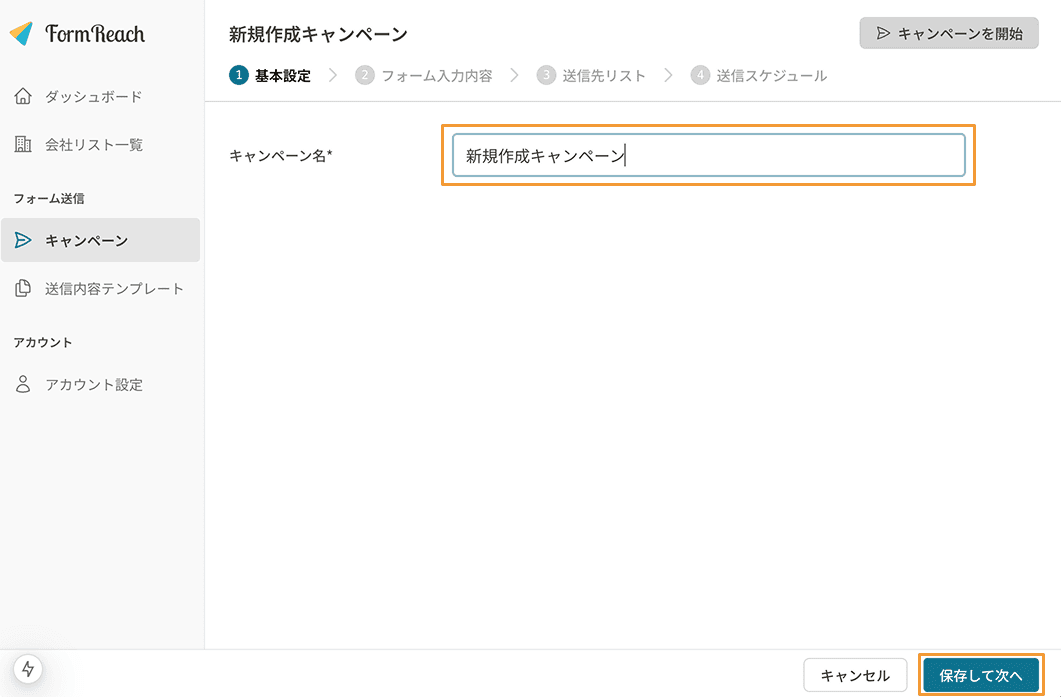The image size is (1061, 697).
Task: Click the step 1 number circle
Action: (239, 75)
